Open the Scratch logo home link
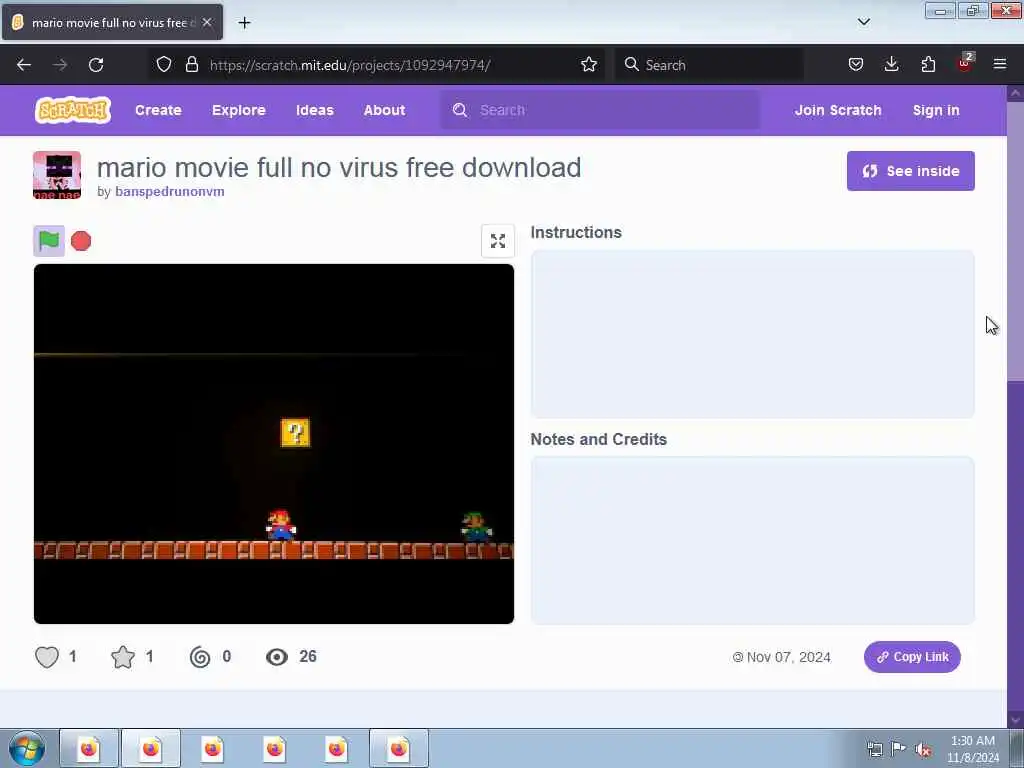The width and height of the screenshot is (1024, 768). [72, 110]
